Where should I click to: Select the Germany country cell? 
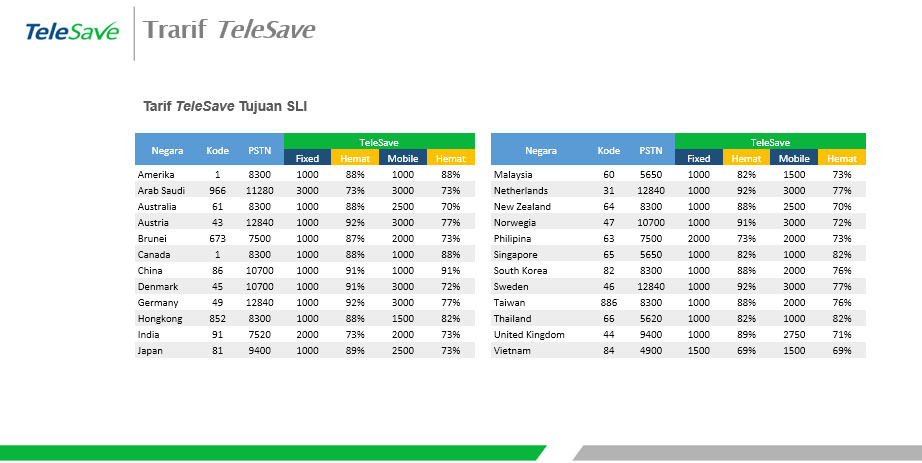click(x=158, y=302)
